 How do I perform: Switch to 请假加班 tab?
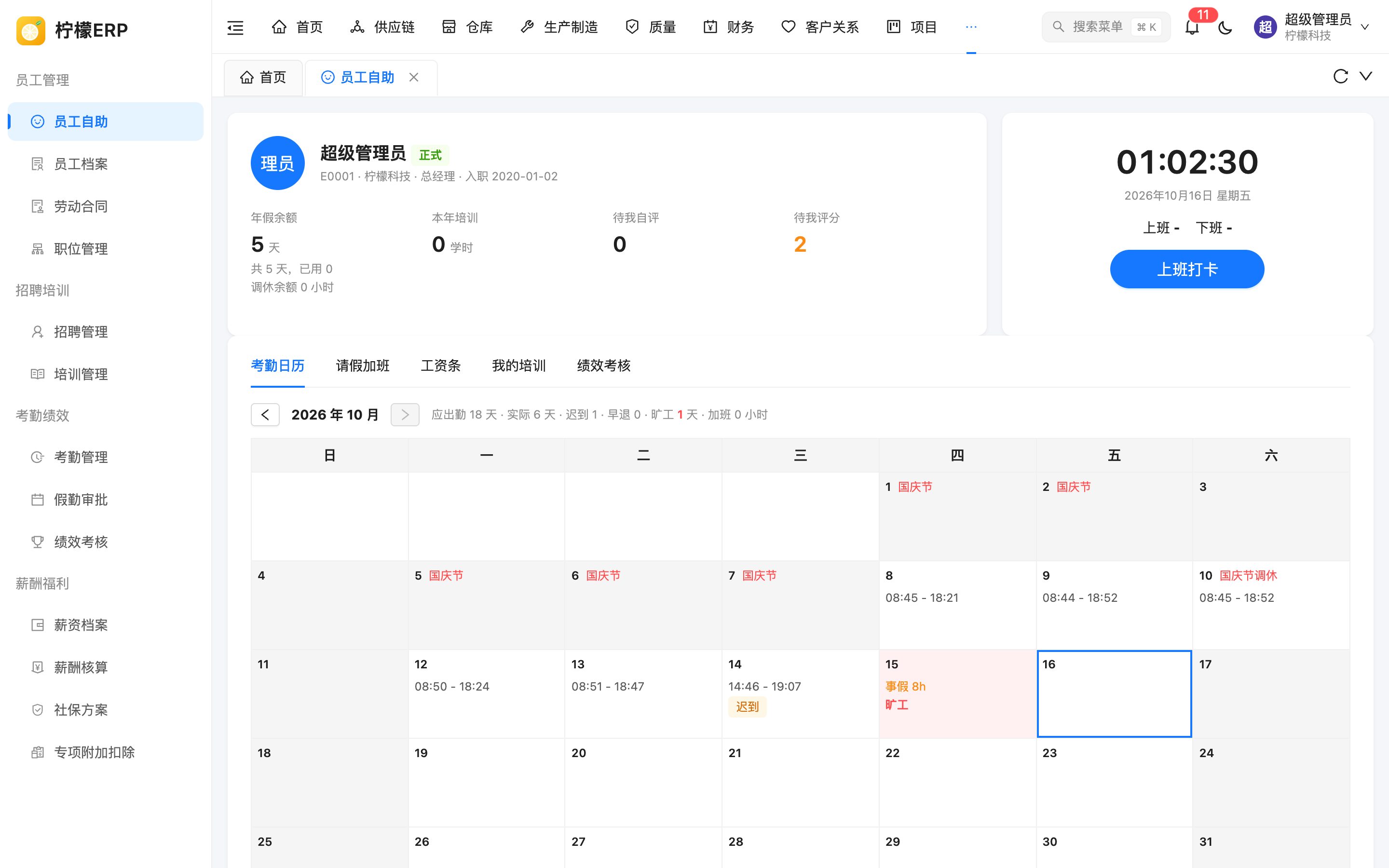363,366
